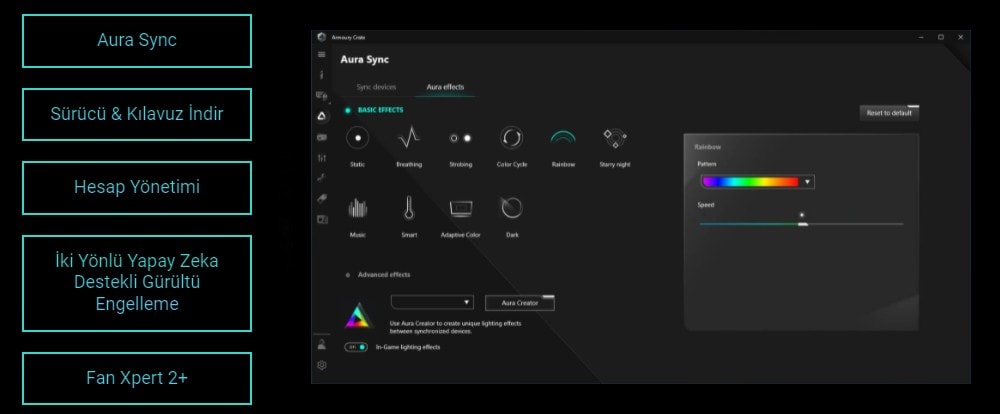Screen dimensions: 1000x414
Task: Click the Armoury Crate logo in the title bar
Action: pyautogui.click(x=321, y=37)
